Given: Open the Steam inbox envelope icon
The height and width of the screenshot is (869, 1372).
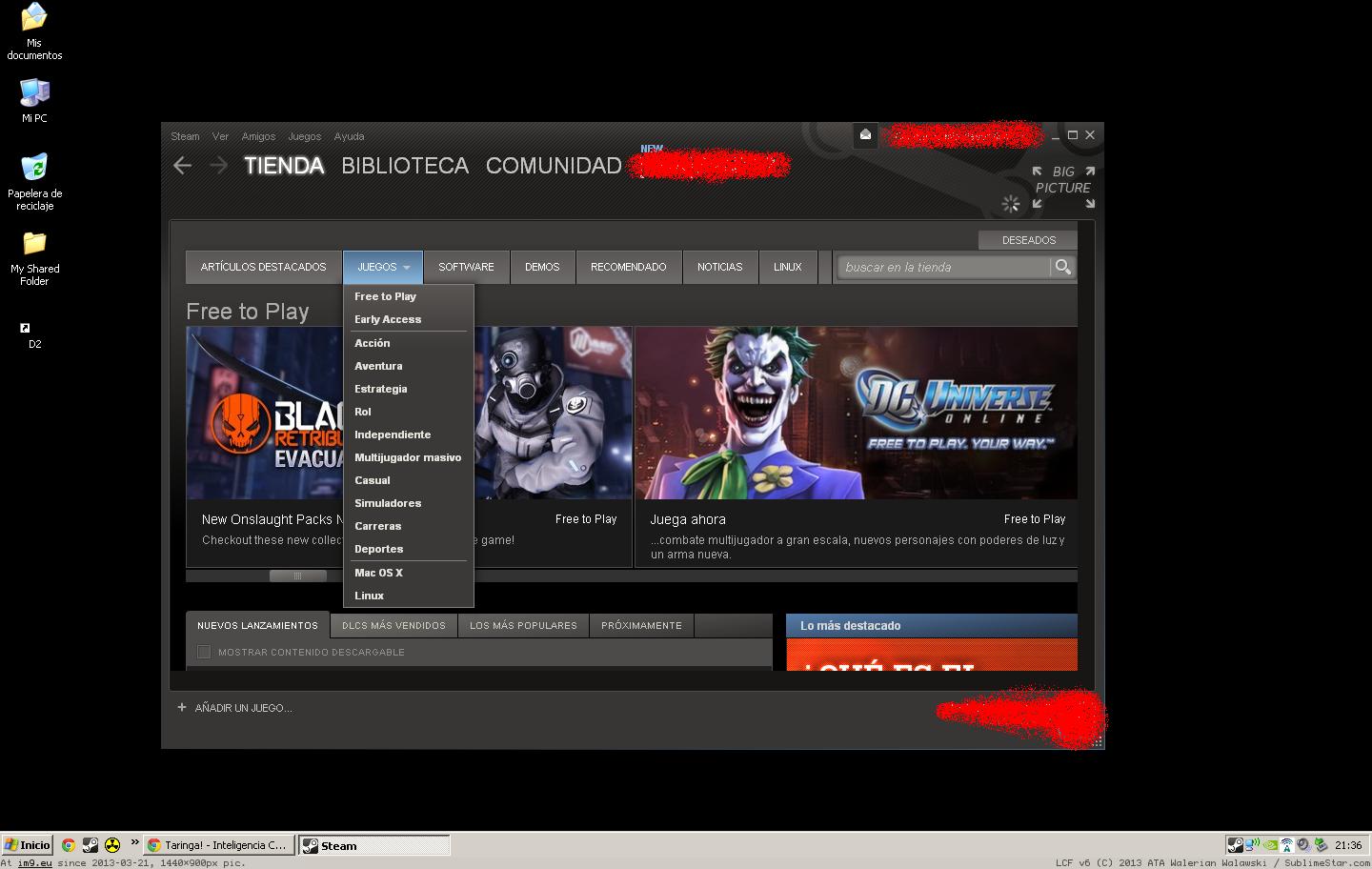Looking at the screenshot, I should 865,135.
